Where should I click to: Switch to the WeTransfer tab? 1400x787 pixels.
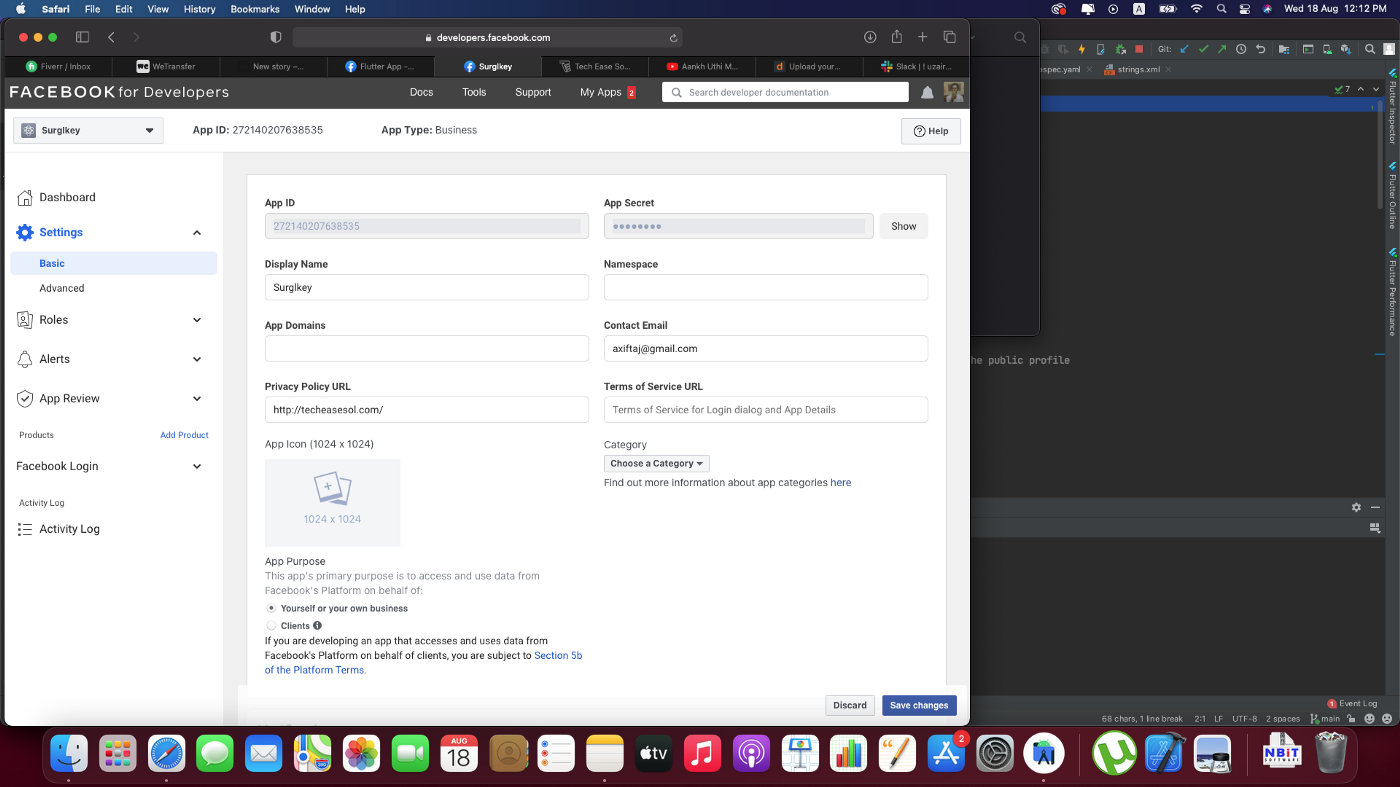(x=167, y=66)
